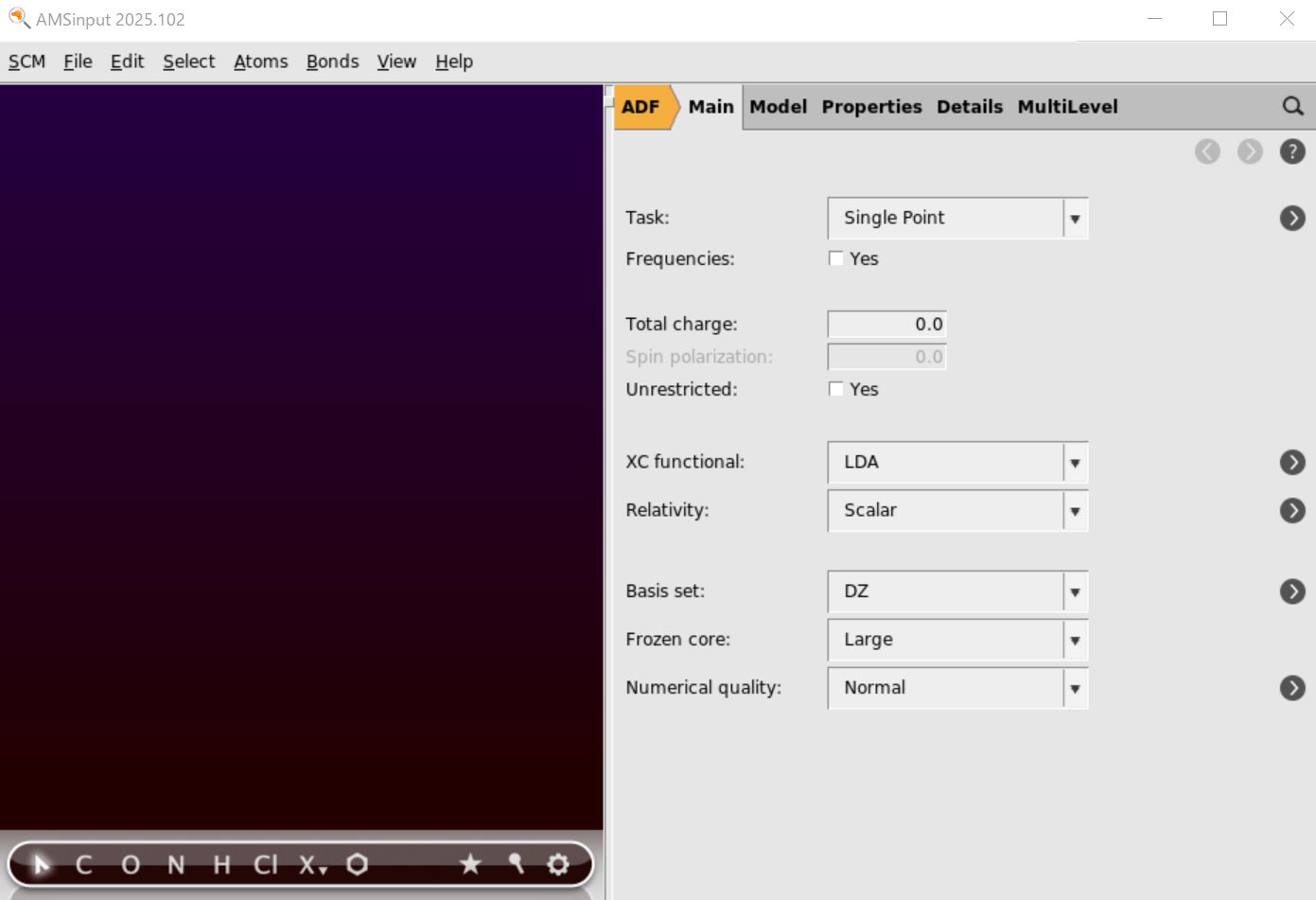Select the pointer arrow tool
This screenshot has width=1316, height=900.
point(41,864)
